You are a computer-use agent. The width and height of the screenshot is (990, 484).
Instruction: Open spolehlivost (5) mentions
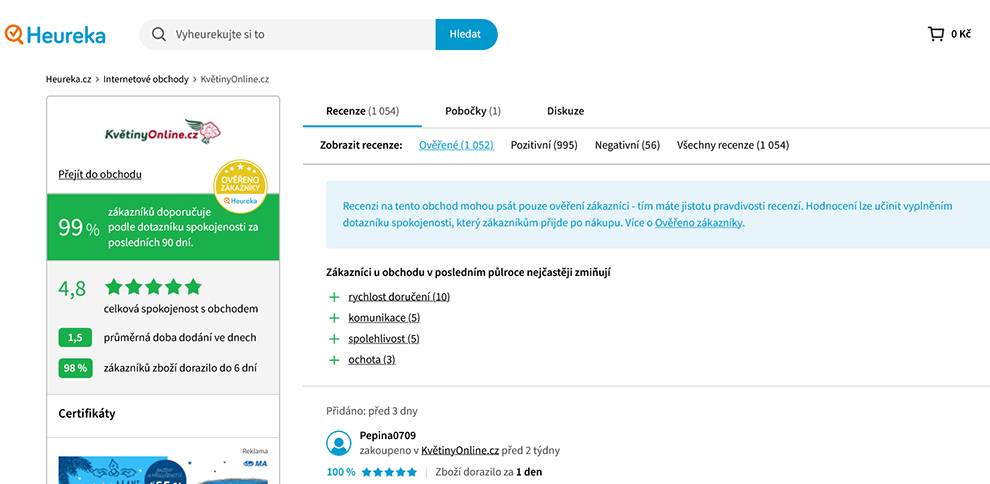click(x=384, y=339)
